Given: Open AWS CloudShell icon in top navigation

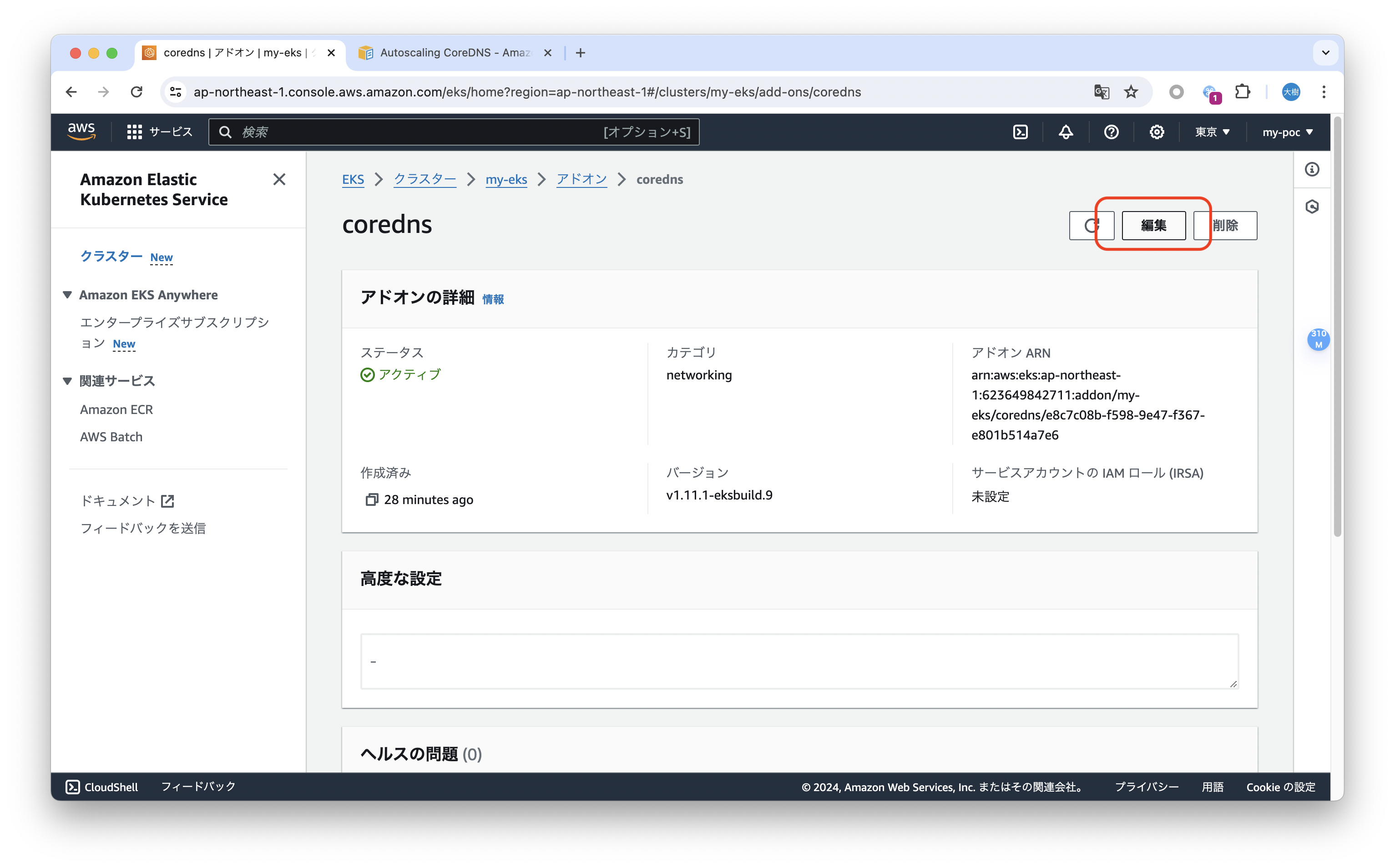Looking at the screenshot, I should (1020, 132).
